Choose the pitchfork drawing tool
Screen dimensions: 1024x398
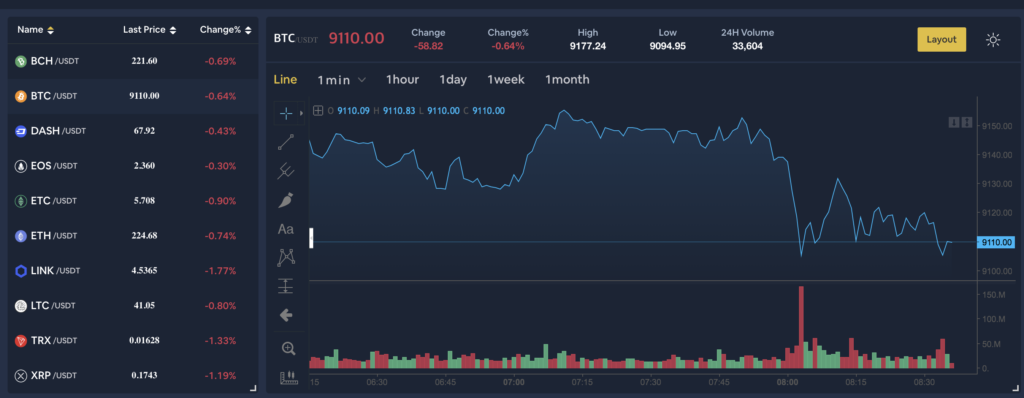click(286, 171)
